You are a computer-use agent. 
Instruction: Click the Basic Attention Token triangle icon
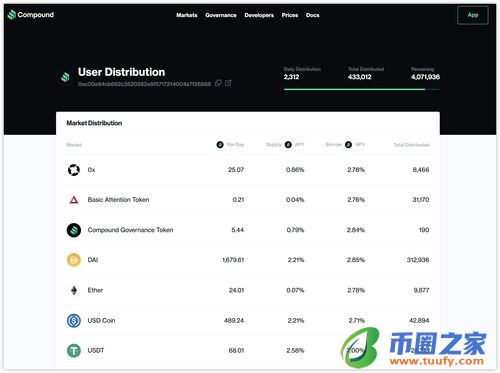pyautogui.click(x=74, y=200)
